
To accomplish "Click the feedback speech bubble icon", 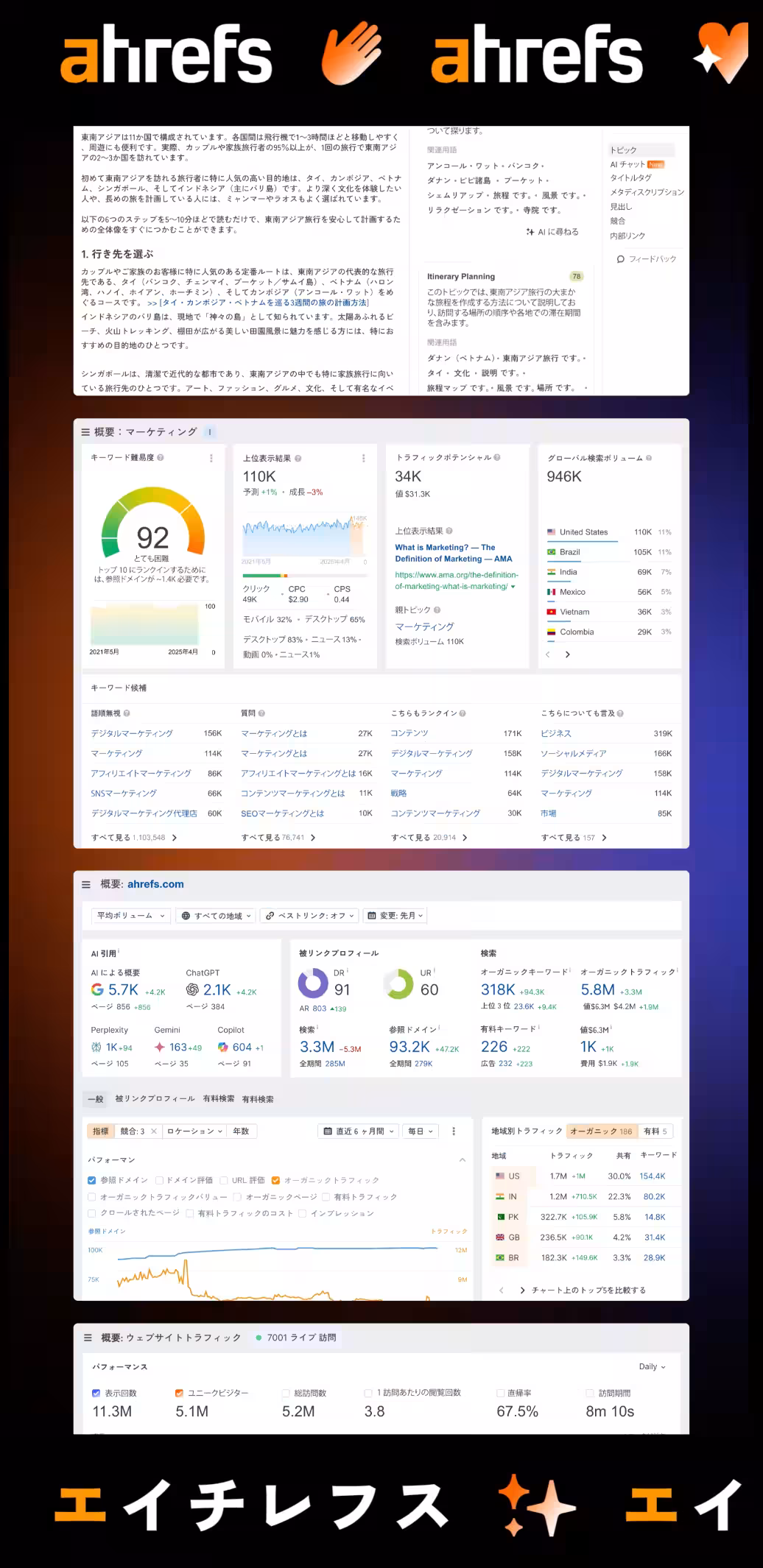I will click(x=620, y=259).
